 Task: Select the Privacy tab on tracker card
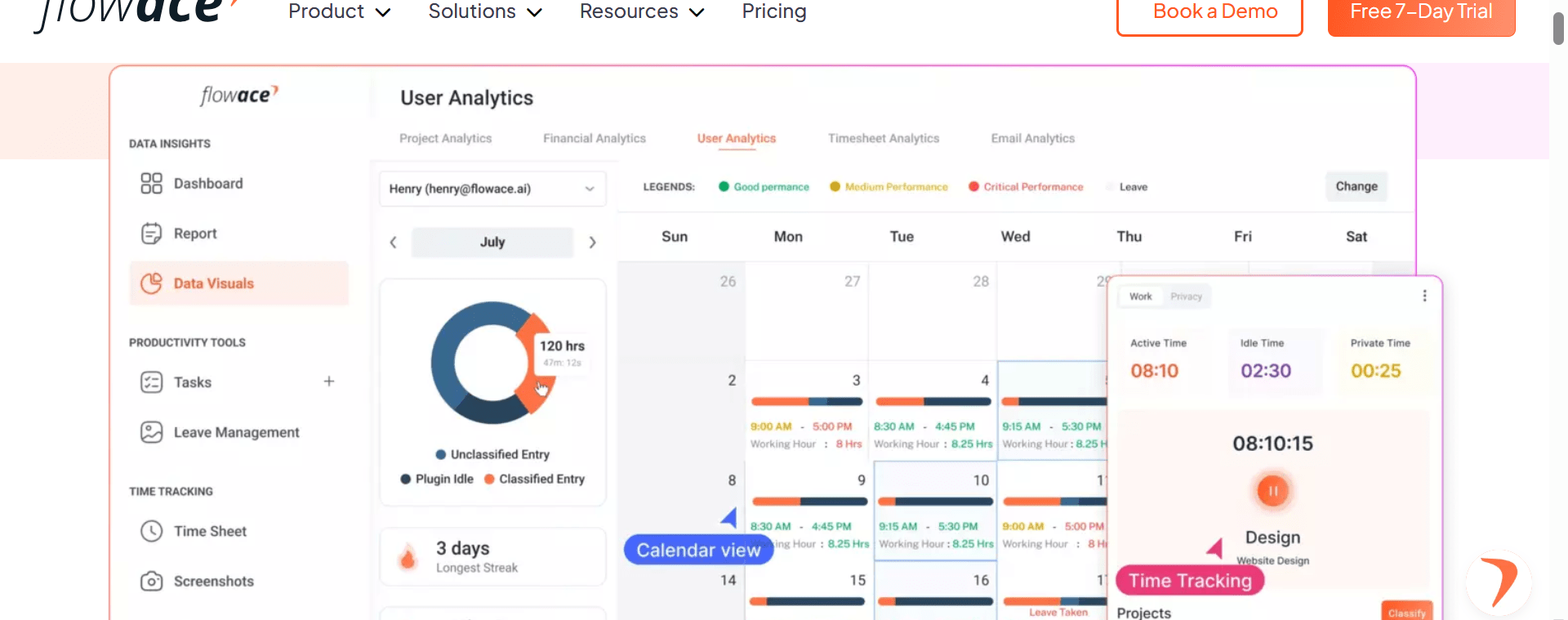pyautogui.click(x=1186, y=297)
